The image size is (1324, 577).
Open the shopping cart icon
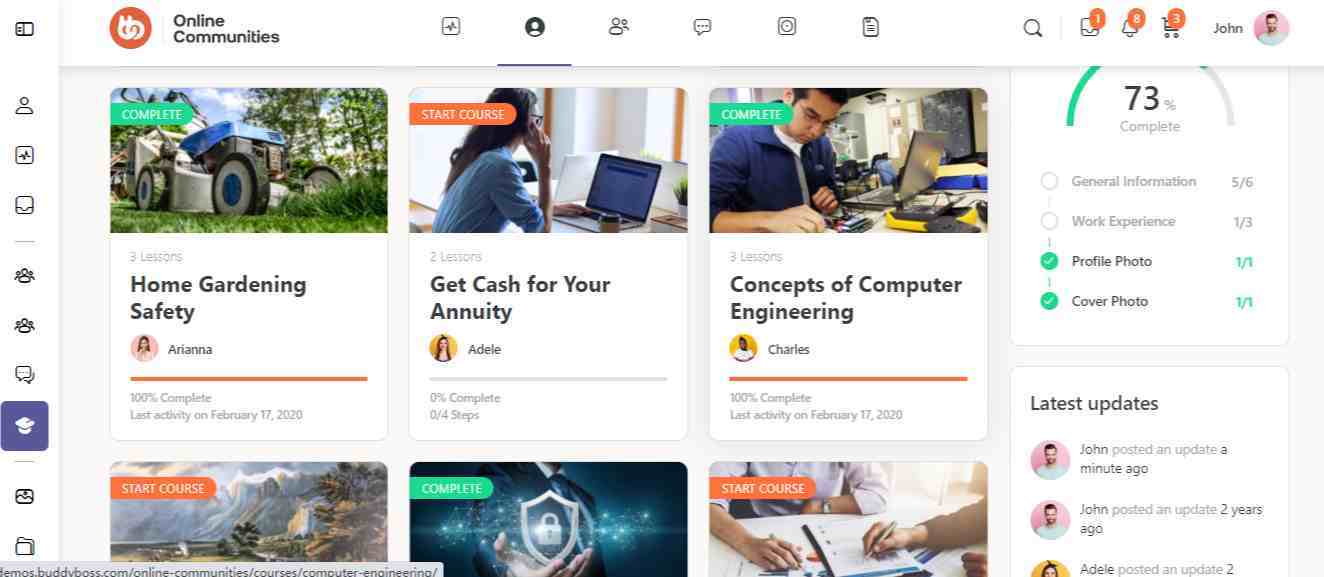pos(1170,28)
